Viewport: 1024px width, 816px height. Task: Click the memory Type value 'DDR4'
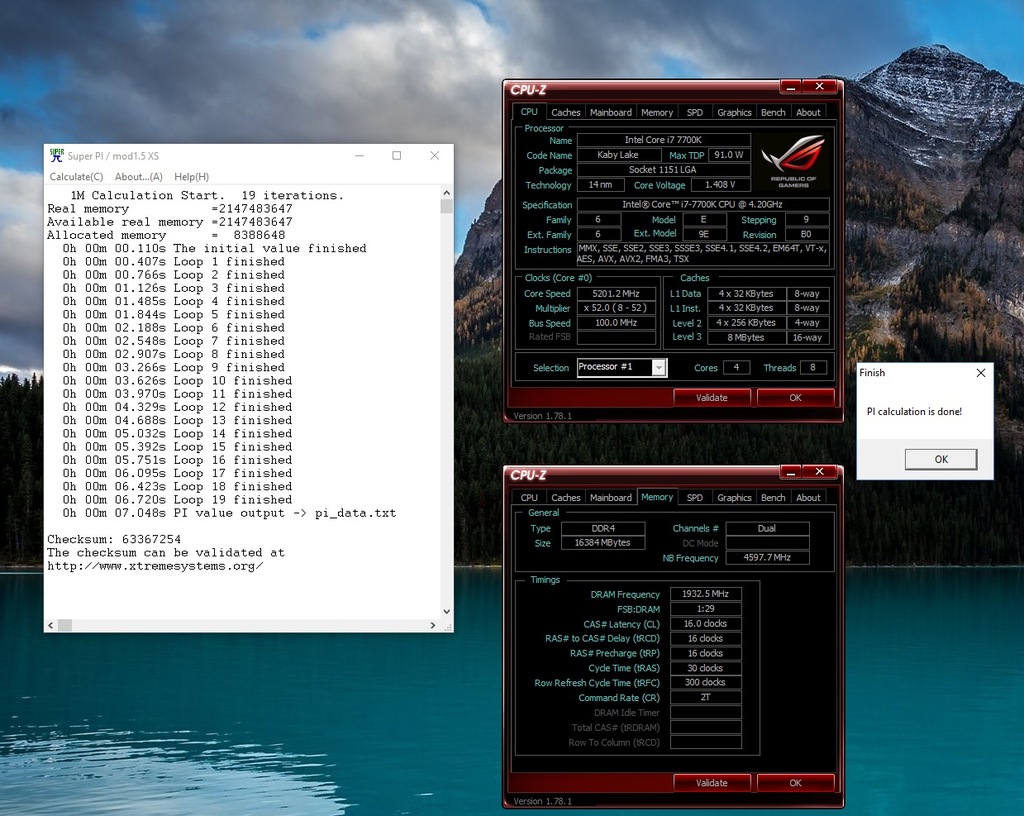point(603,529)
